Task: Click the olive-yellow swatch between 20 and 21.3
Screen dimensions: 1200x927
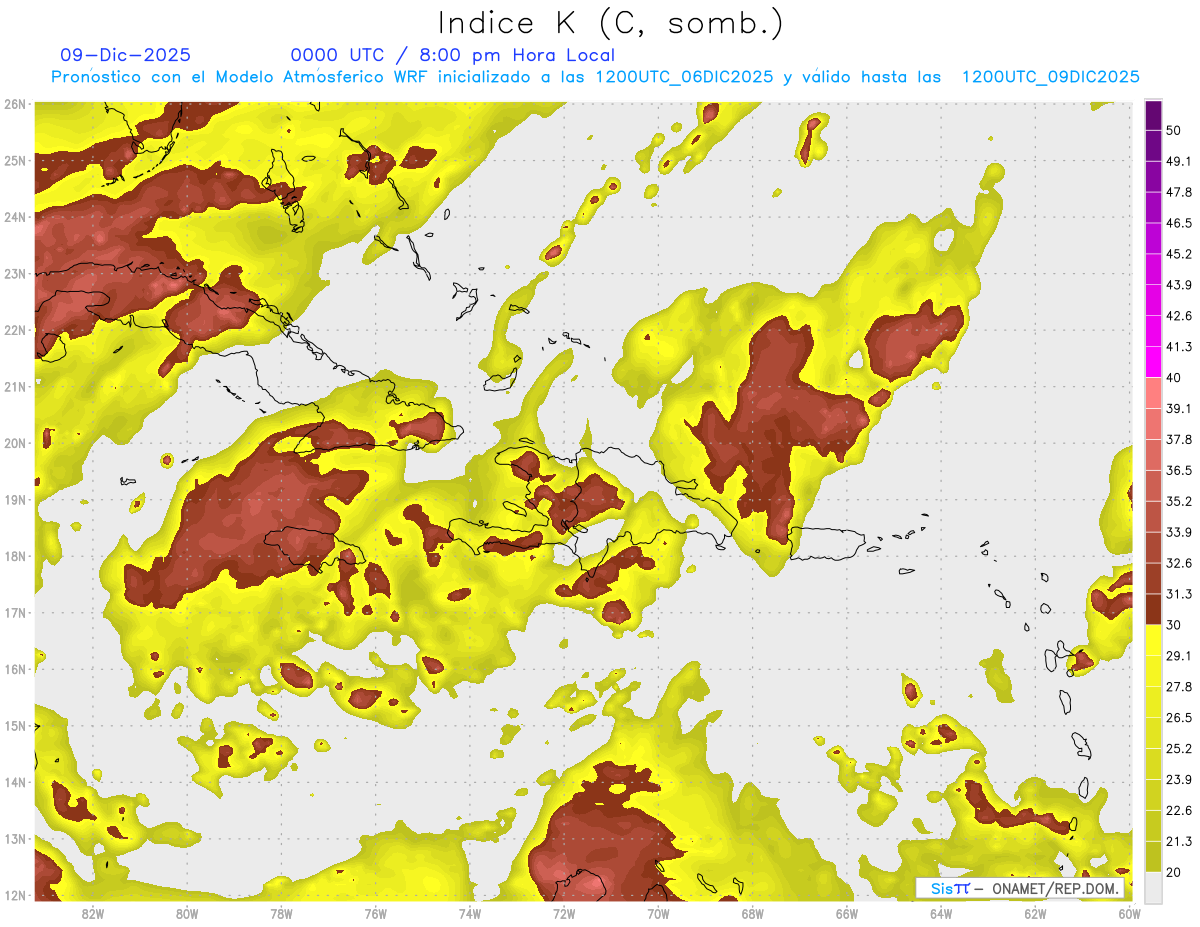Action: [x=1153, y=856]
